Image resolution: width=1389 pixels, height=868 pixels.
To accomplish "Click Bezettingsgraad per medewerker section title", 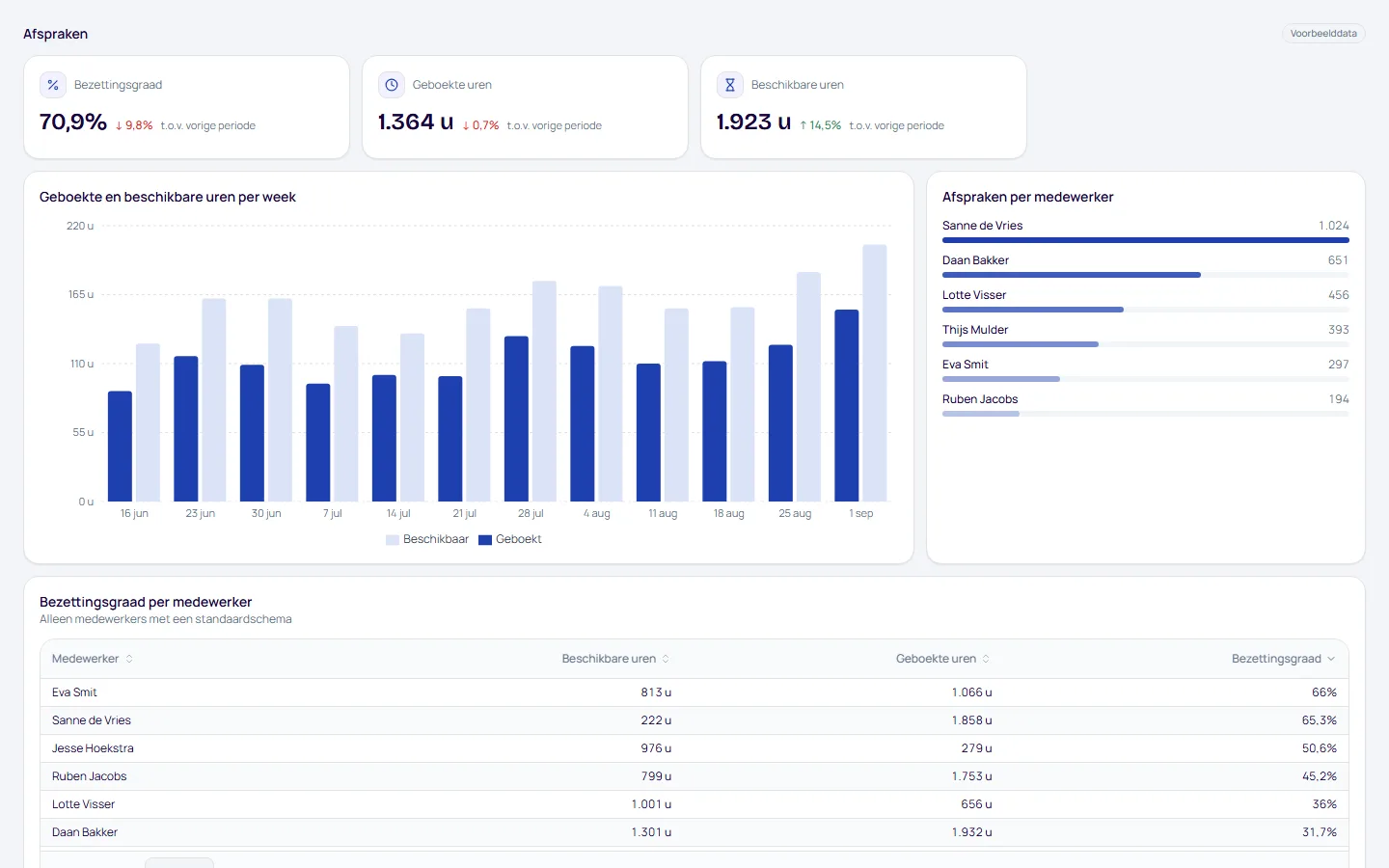I will coord(146,602).
